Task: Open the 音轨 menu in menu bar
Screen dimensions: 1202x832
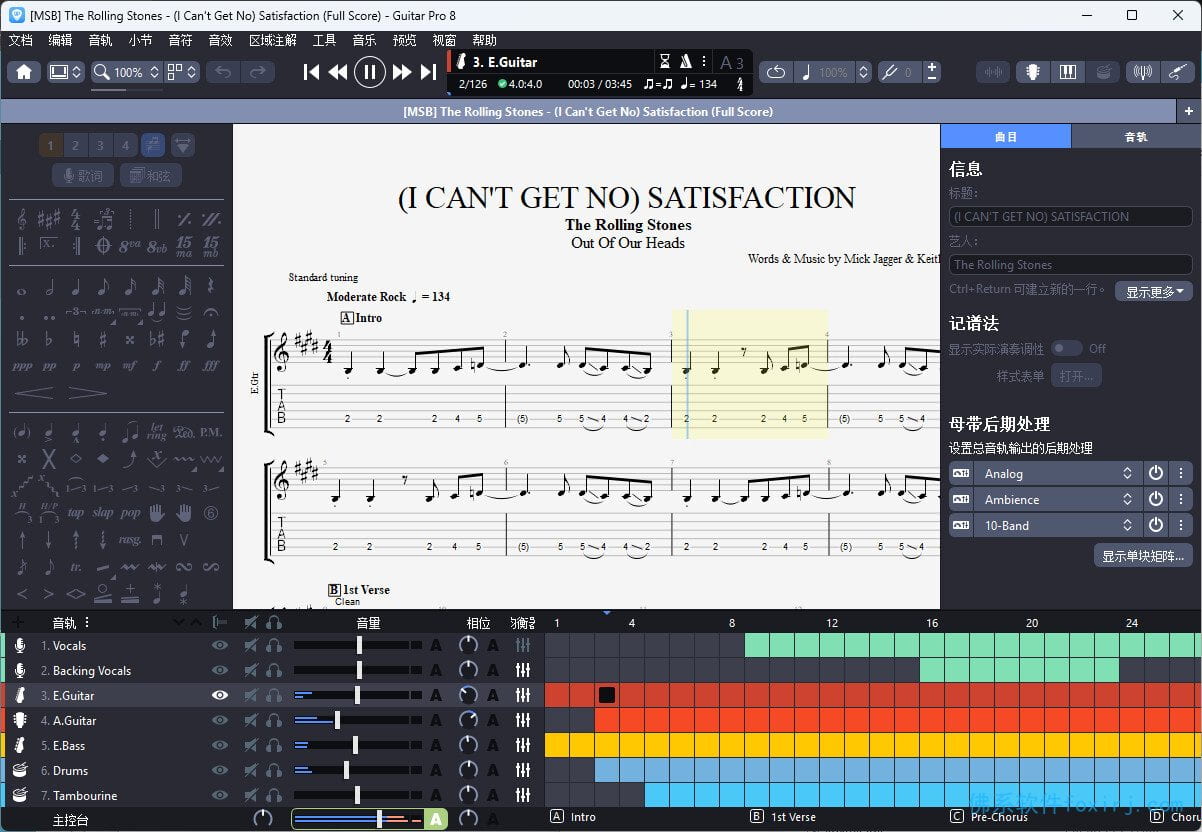Action: (x=100, y=40)
